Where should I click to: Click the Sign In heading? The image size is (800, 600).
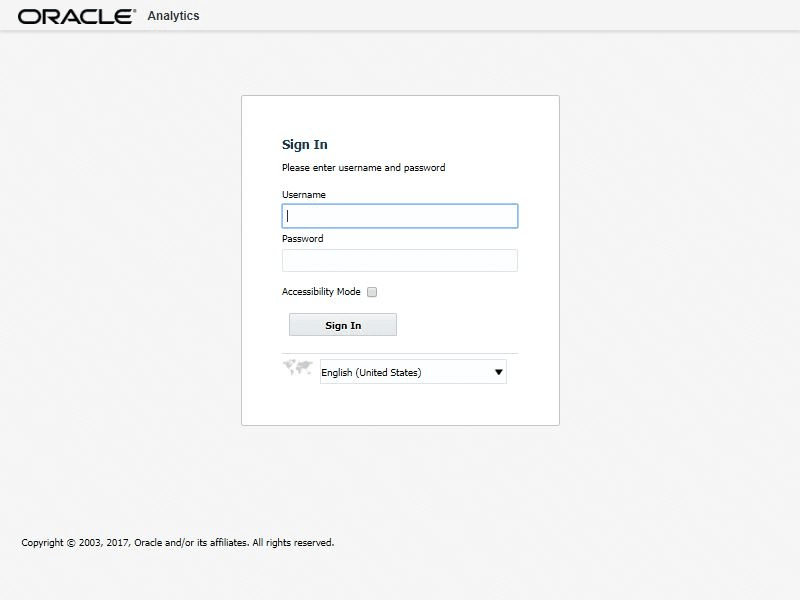point(305,145)
